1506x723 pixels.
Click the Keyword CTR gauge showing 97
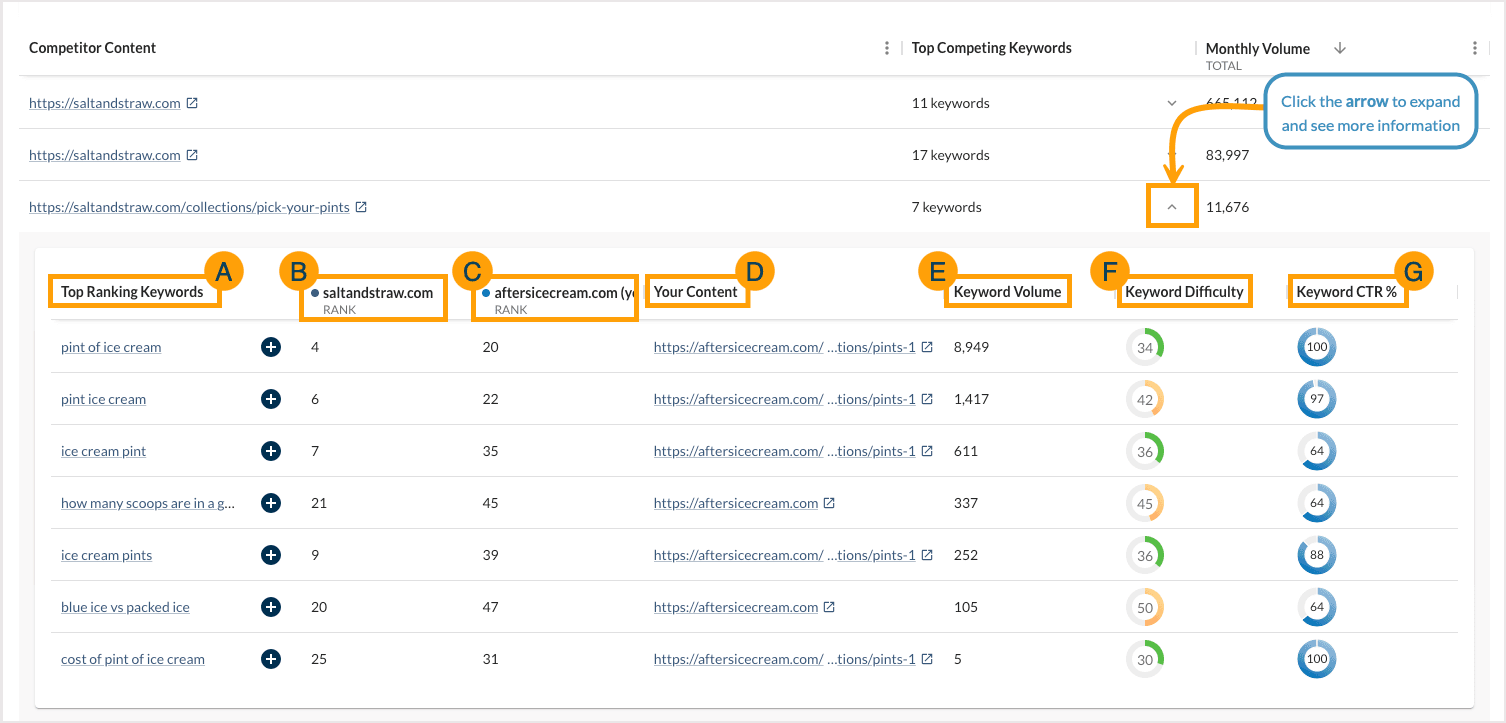(x=1317, y=398)
